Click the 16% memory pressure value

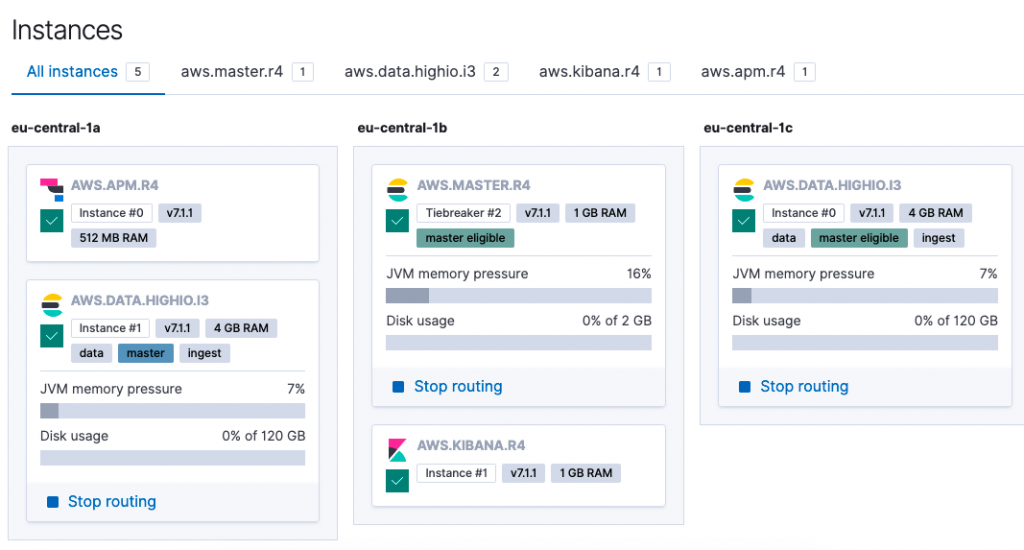tap(639, 274)
